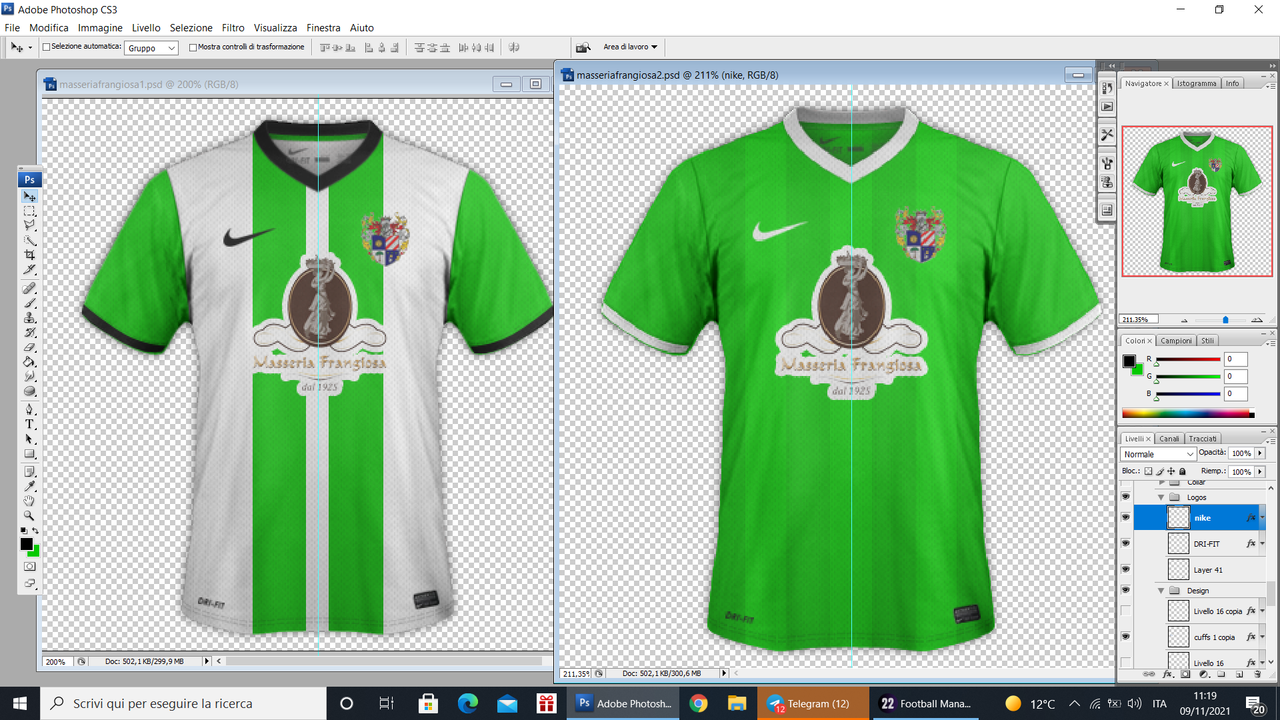Open Area di lavoro workspace menu
Image resolution: width=1280 pixels, height=720 pixels.
click(x=630, y=47)
